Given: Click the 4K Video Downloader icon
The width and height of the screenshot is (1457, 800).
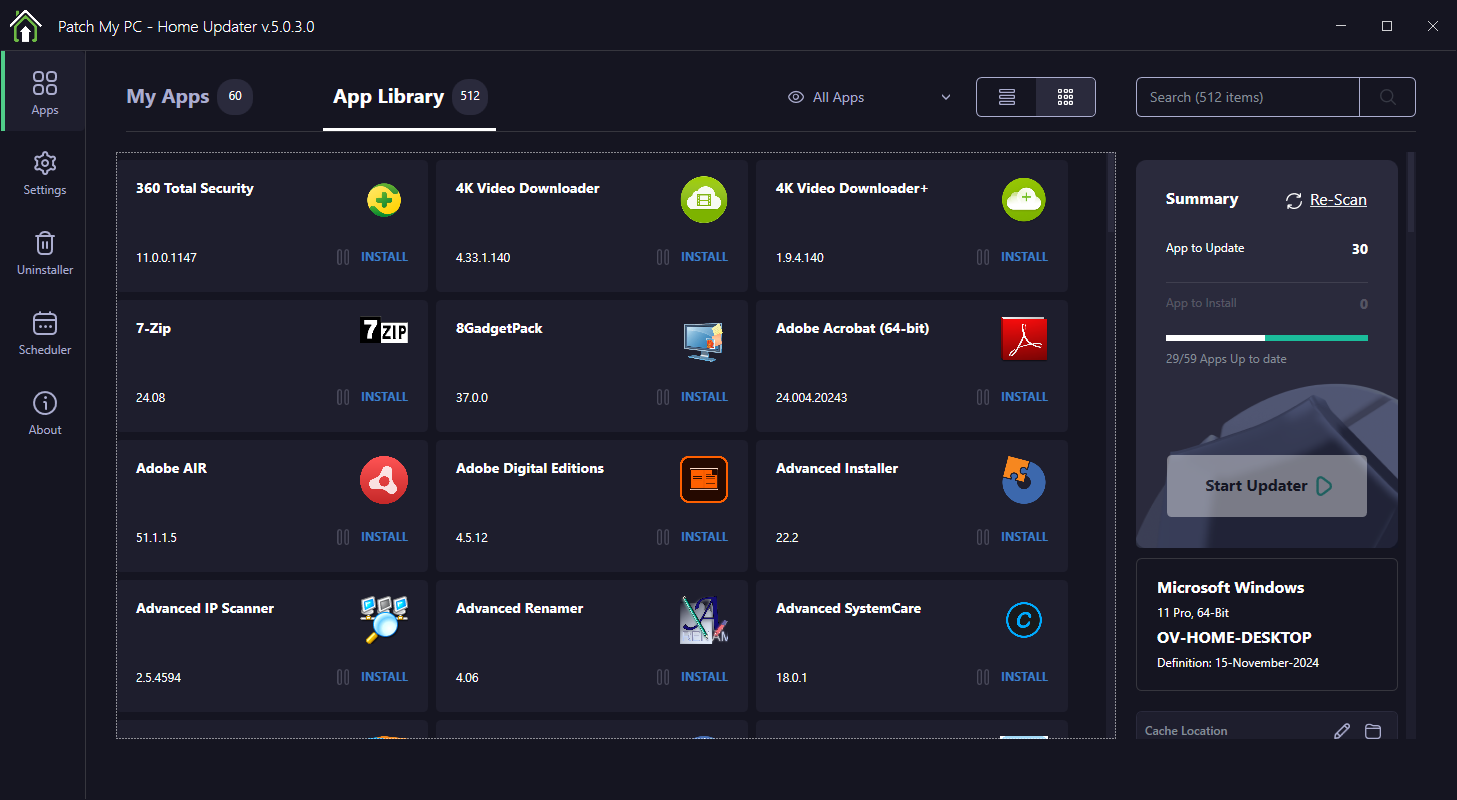Looking at the screenshot, I should (x=704, y=200).
